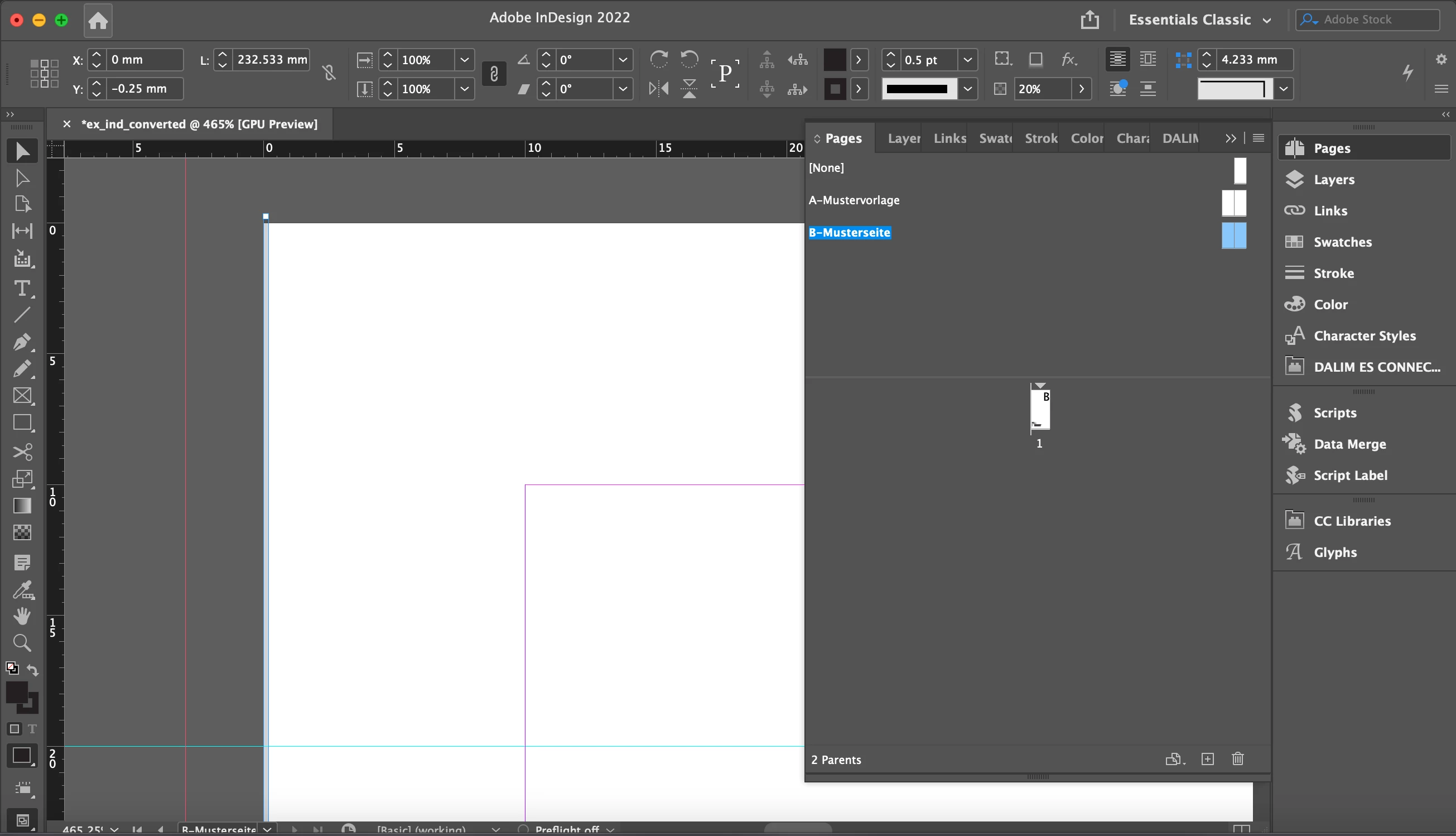This screenshot has width=1456, height=836.
Task: Switch to the Links panel tab
Action: point(949,138)
